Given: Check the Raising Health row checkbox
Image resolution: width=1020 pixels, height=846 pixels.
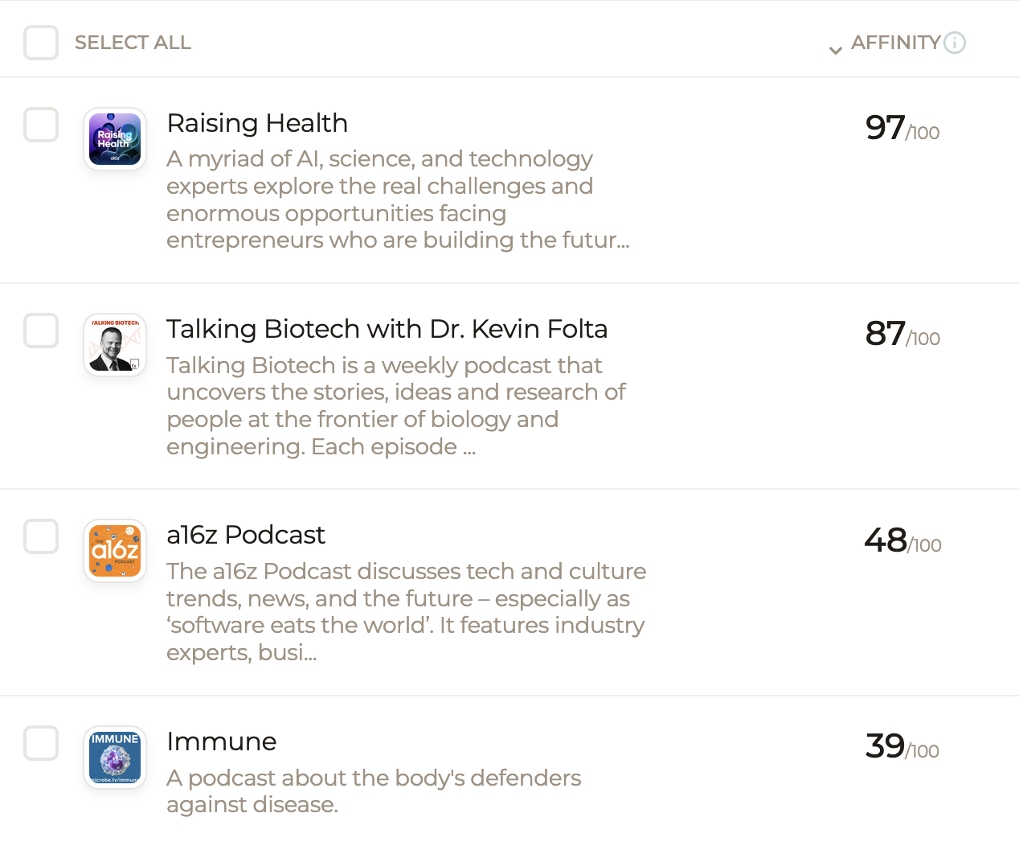Looking at the screenshot, I should pos(41,124).
